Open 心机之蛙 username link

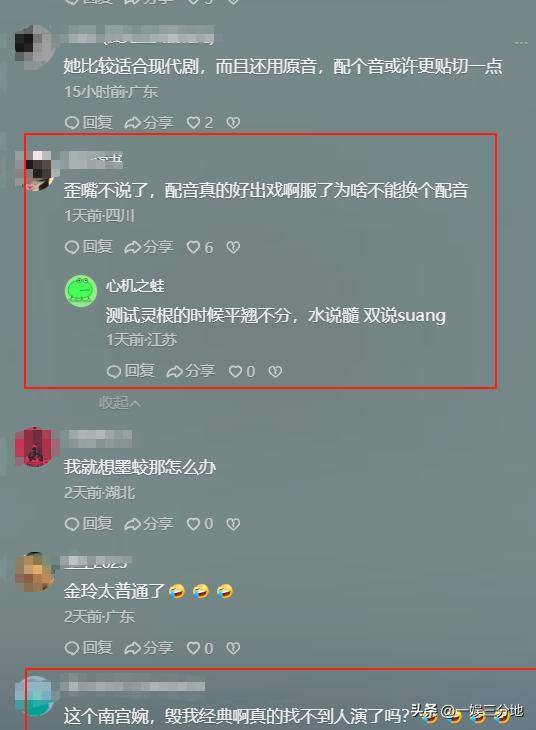[135, 285]
